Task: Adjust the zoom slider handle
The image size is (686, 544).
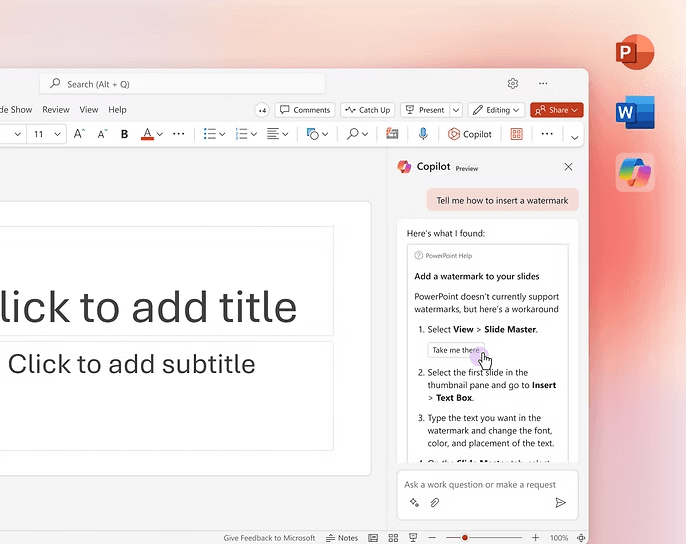Action: coord(465,537)
